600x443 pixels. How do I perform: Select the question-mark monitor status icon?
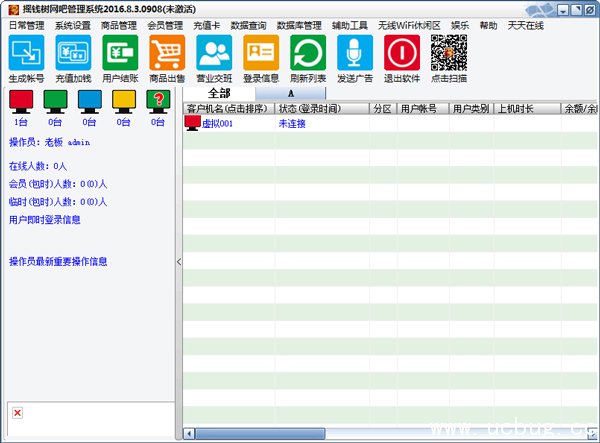[x=158, y=102]
